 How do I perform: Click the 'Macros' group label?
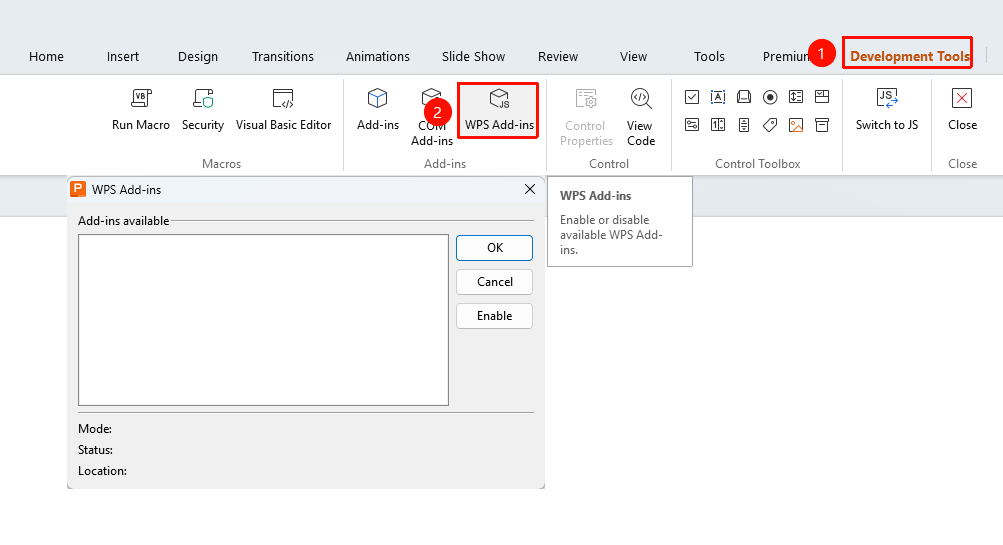pos(221,164)
